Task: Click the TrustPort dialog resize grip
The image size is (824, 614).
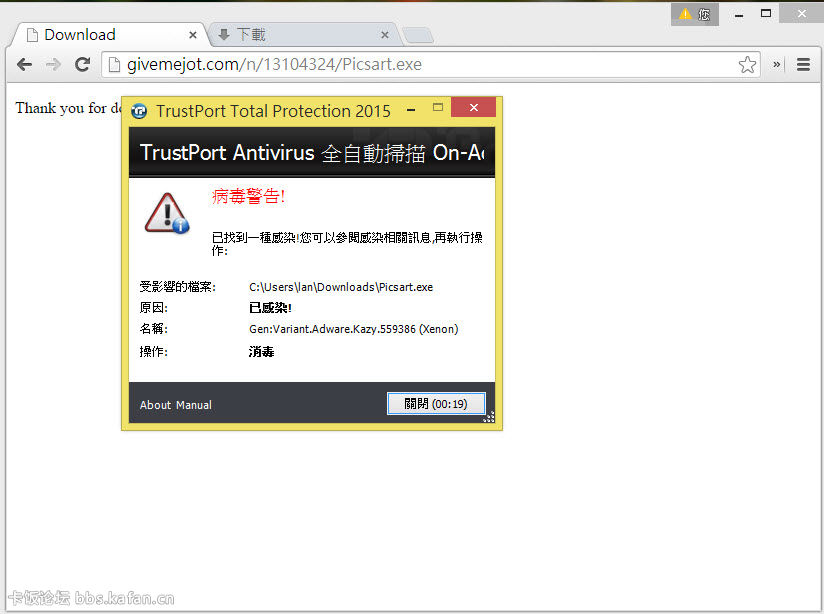Action: click(x=489, y=417)
